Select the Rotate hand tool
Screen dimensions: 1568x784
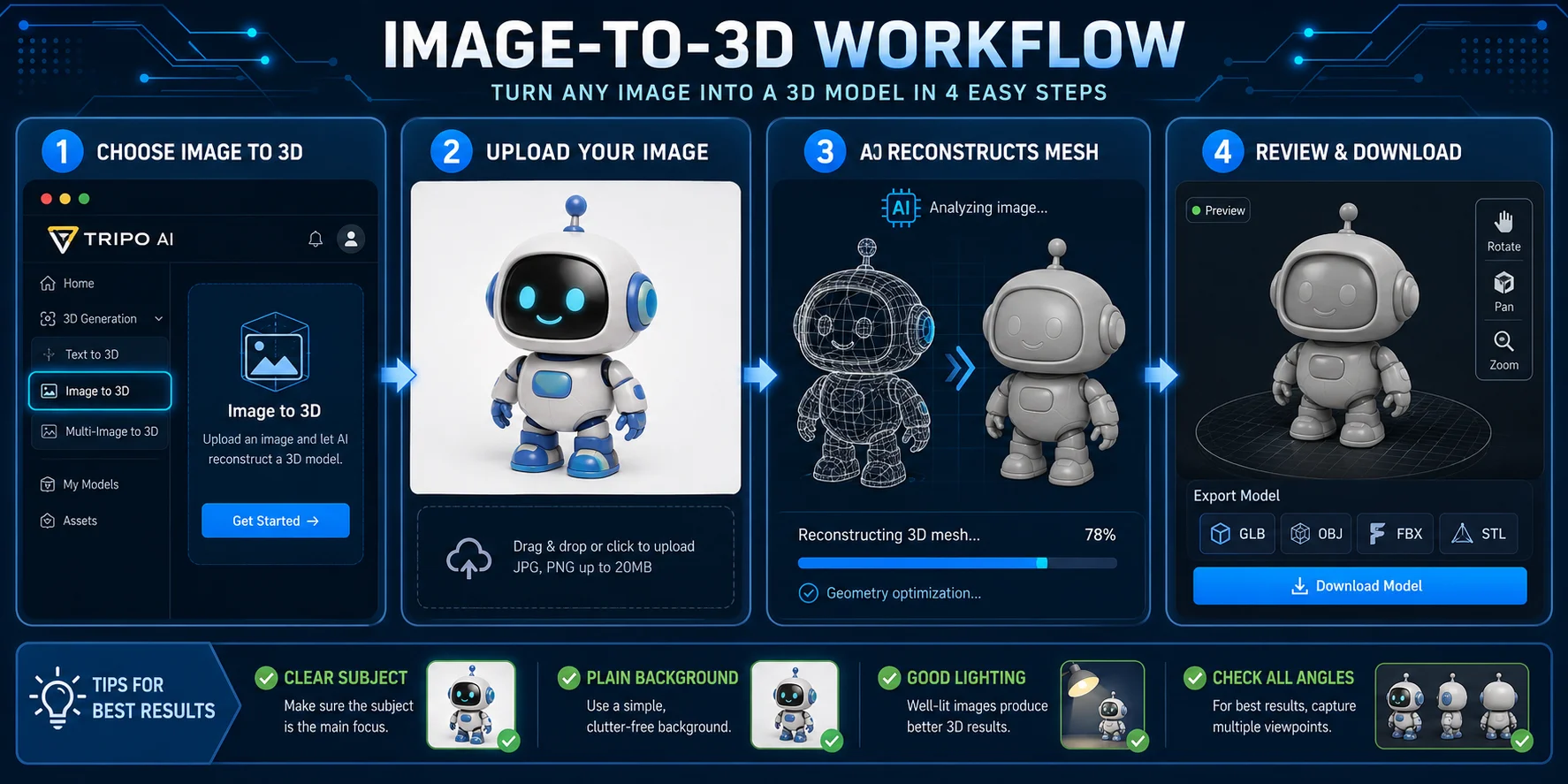[1503, 232]
